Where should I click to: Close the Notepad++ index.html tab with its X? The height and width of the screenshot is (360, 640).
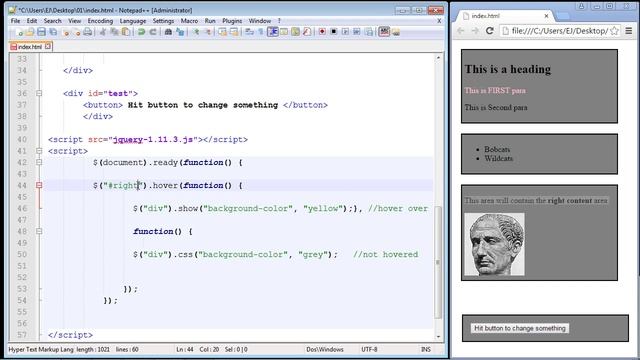pyautogui.click(x=48, y=46)
